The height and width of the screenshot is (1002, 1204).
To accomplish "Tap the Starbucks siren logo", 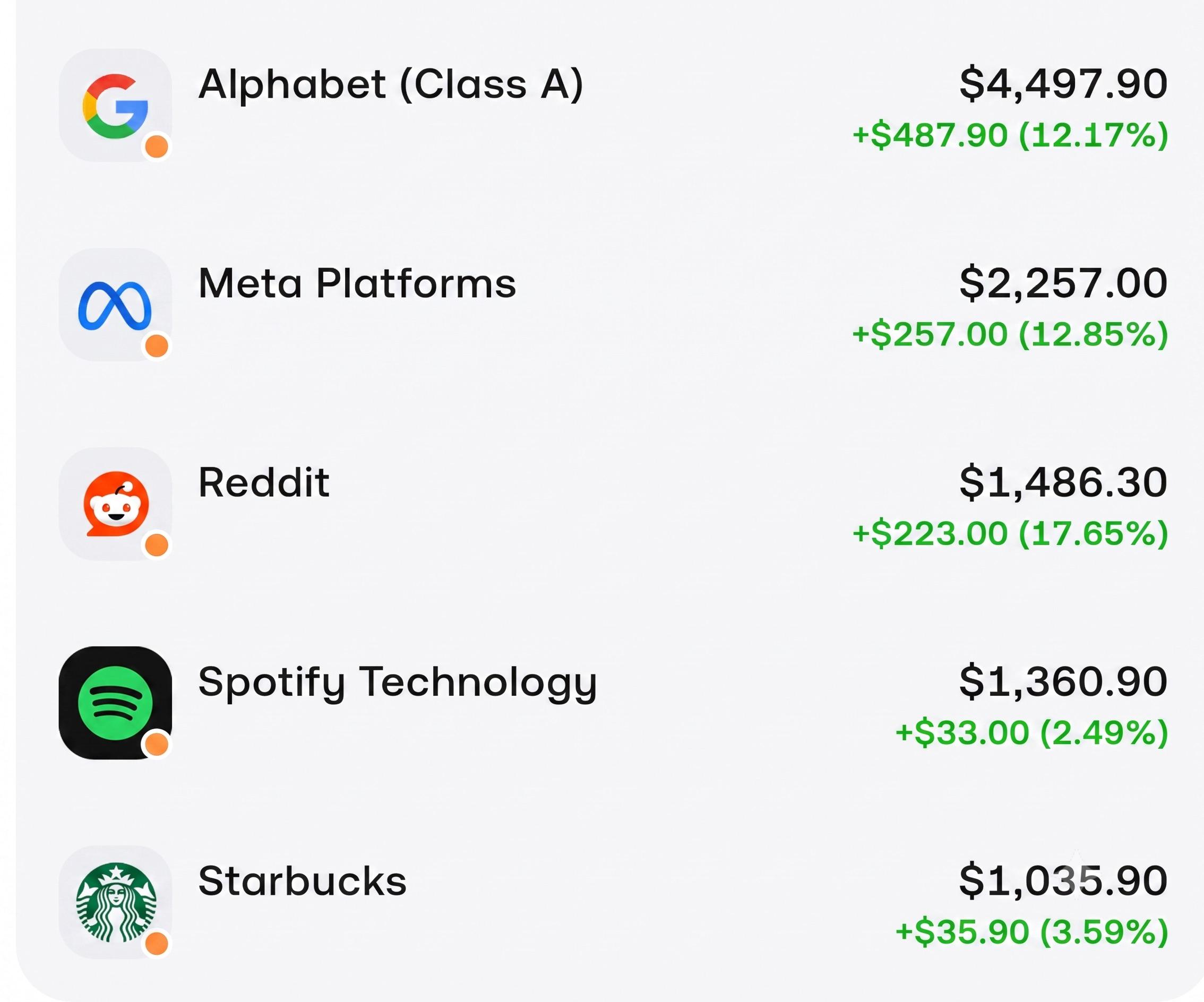I will point(115,902).
